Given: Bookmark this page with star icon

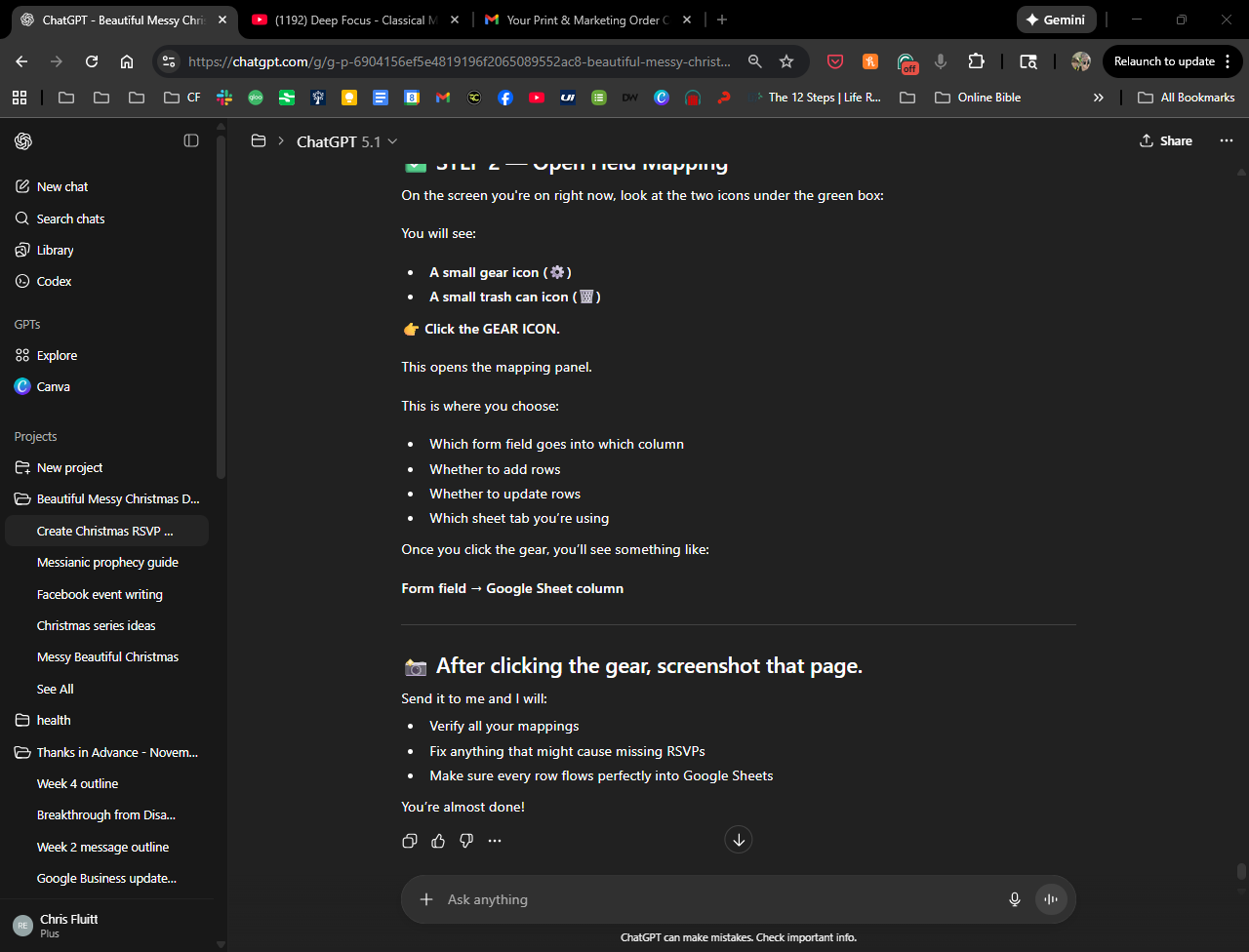Looking at the screenshot, I should point(786,61).
